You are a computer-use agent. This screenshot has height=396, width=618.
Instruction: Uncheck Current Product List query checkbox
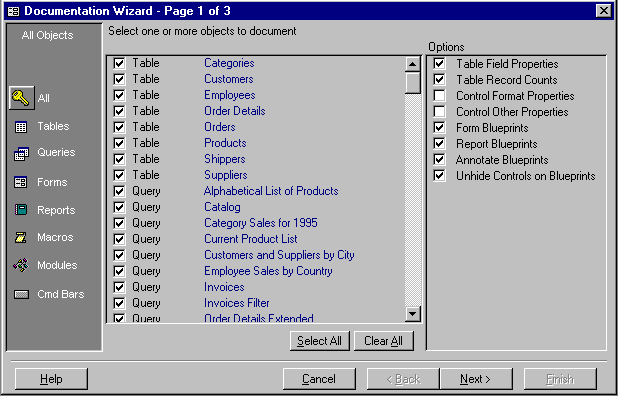pos(119,240)
